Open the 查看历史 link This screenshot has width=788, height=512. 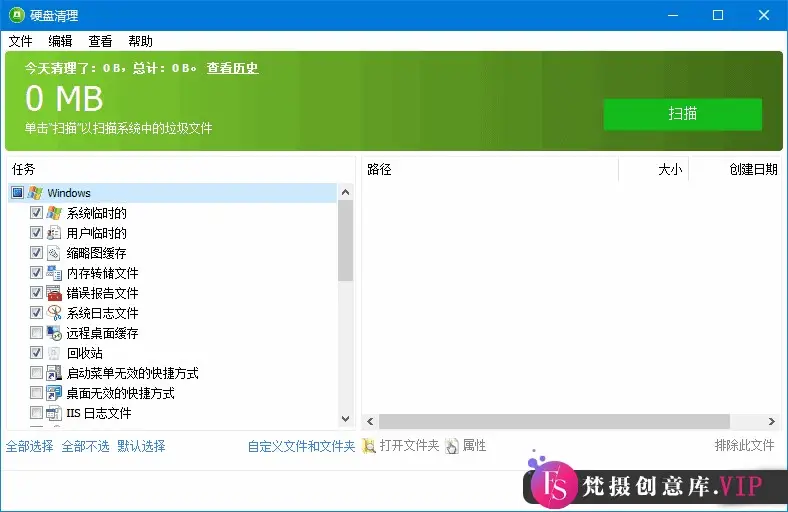click(233, 68)
